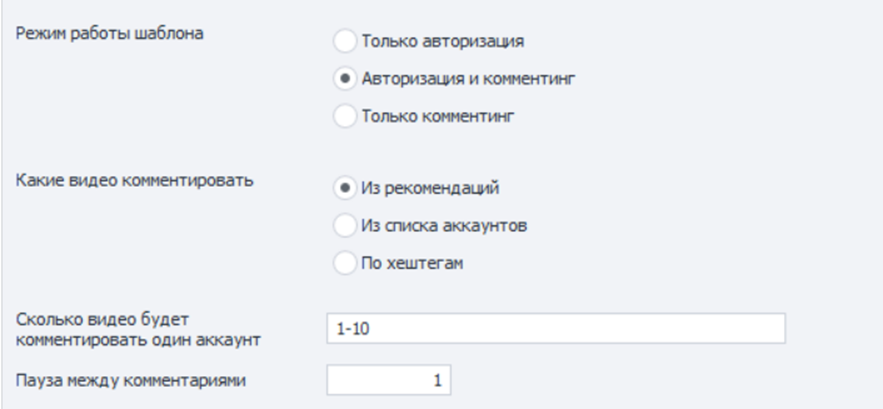883x409 pixels.
Task: Click the "Из списка аккаунтов" option text
Action: (437, 224)
